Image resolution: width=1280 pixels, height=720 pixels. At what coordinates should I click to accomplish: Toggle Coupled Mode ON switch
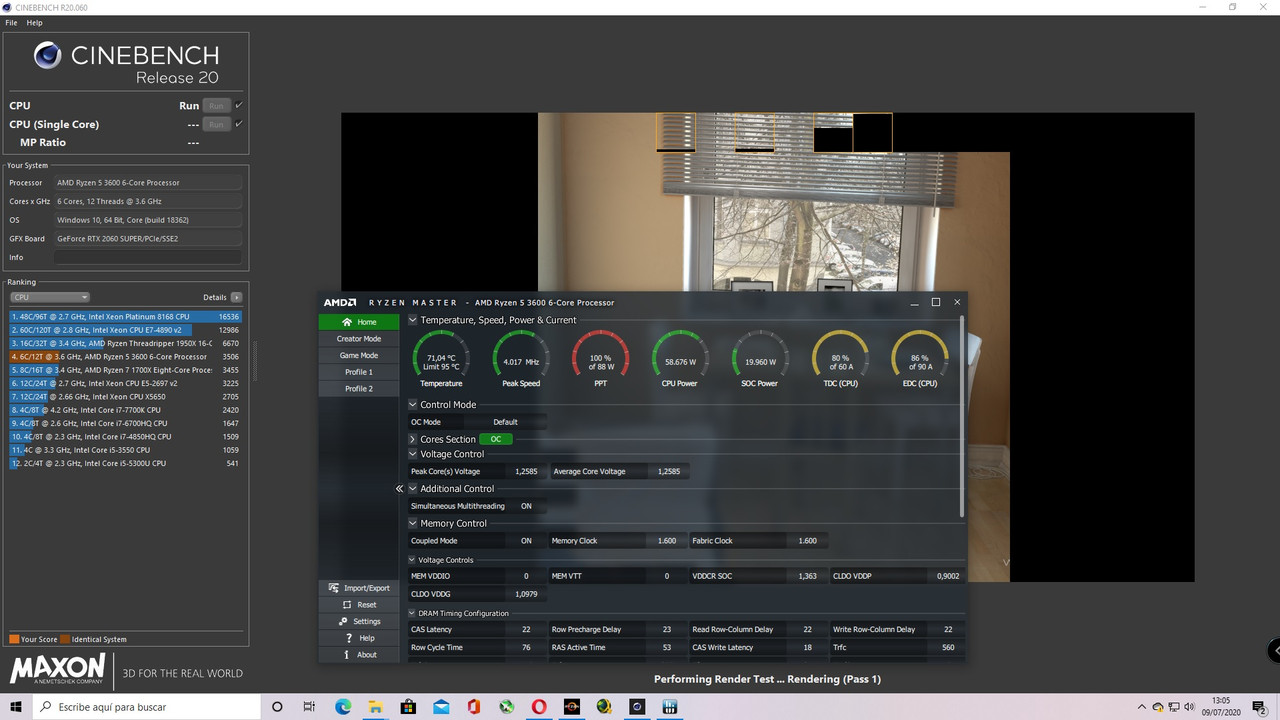tap(526, 541)
